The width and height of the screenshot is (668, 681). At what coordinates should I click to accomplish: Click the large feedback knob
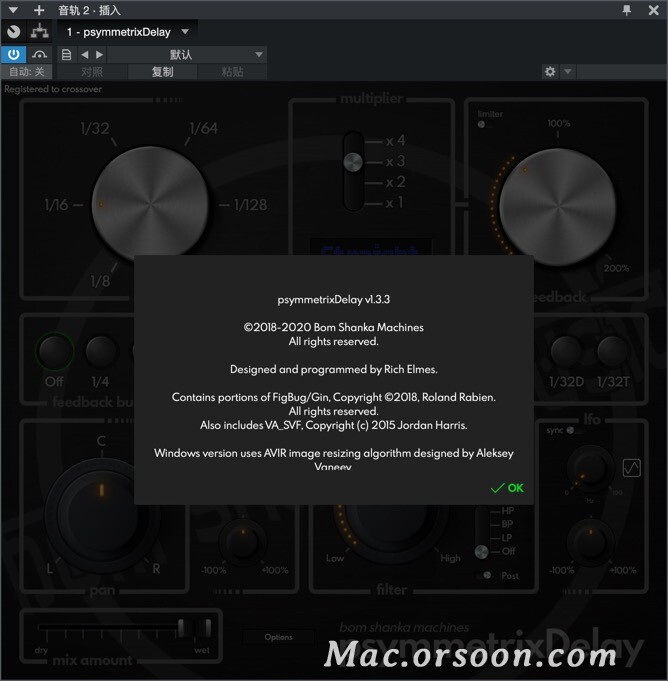558,207
